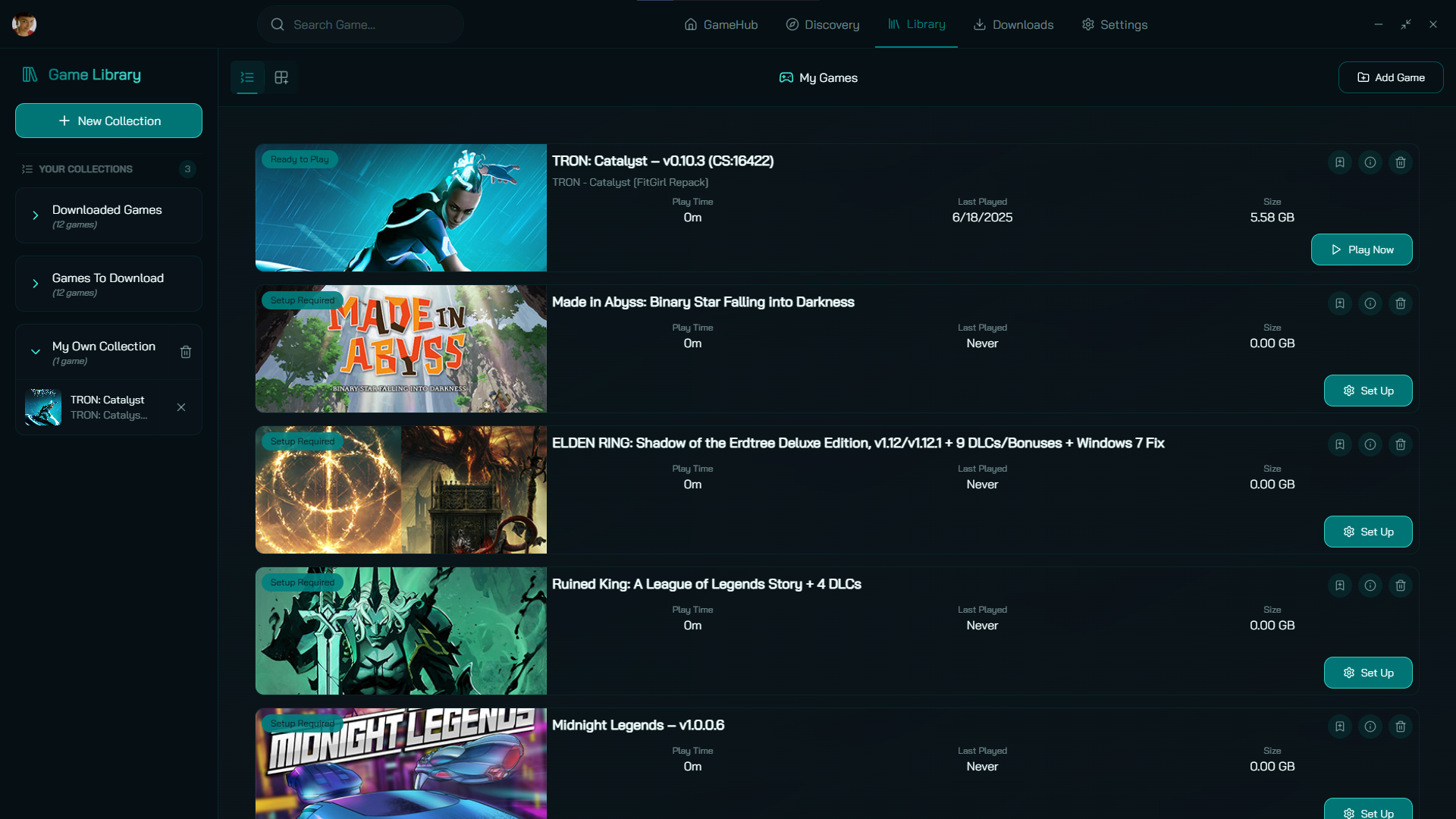Open the GameHub tab

tap(720, 24)
